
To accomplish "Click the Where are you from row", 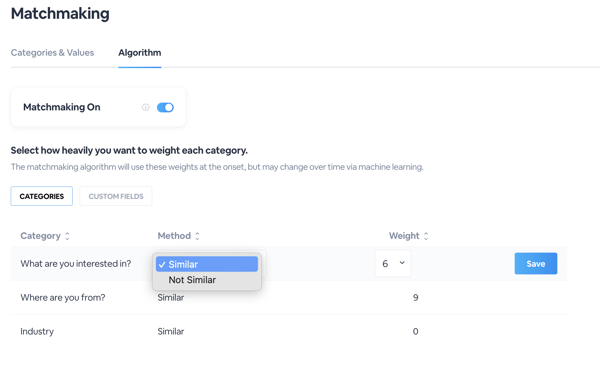I will coord(289,298).
